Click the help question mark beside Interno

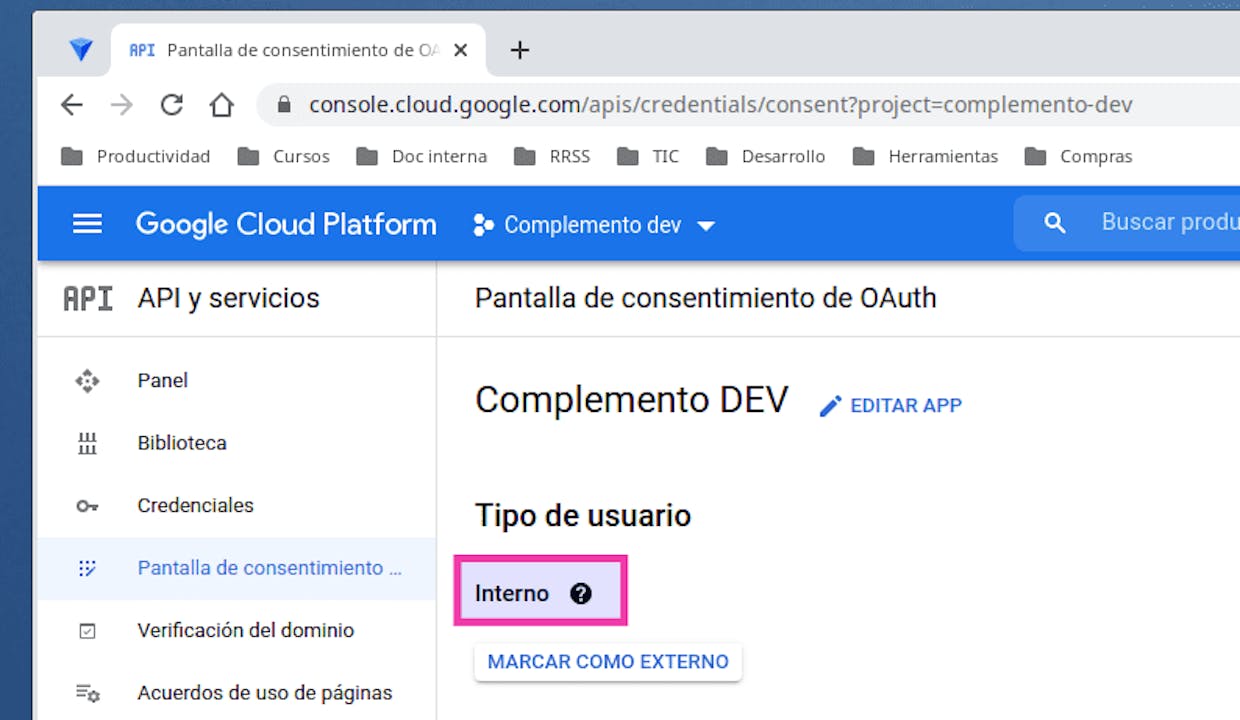tap(581, 594)
